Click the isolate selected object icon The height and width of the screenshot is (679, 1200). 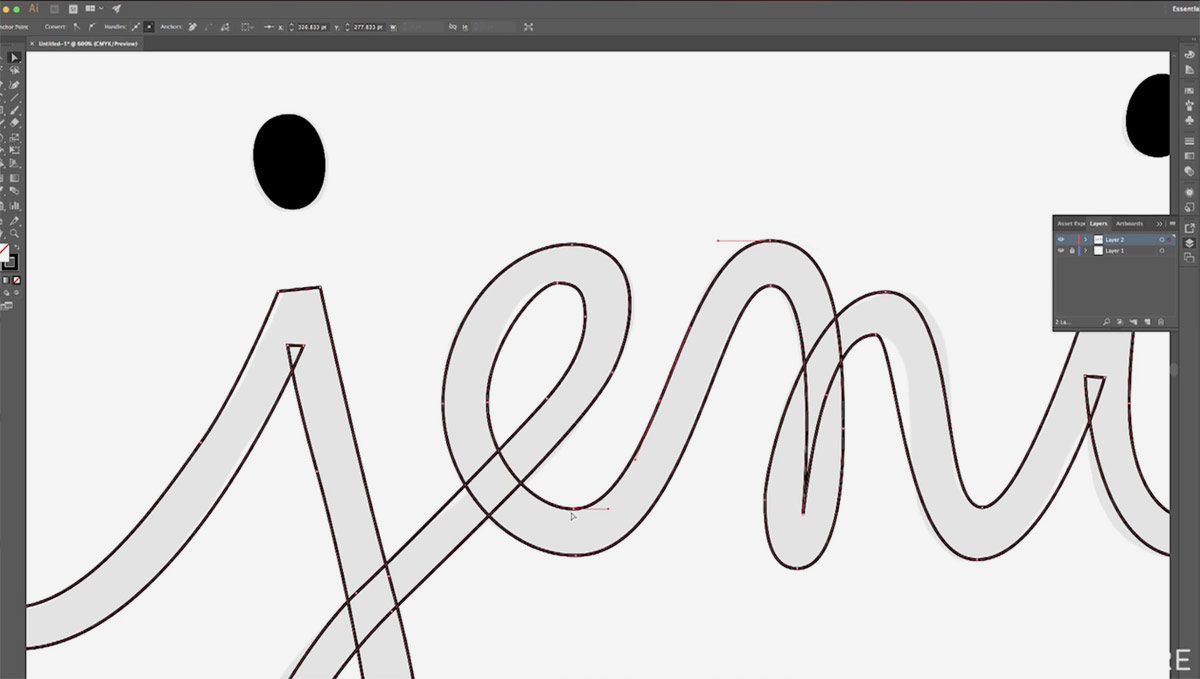click(x=528, y=27)
